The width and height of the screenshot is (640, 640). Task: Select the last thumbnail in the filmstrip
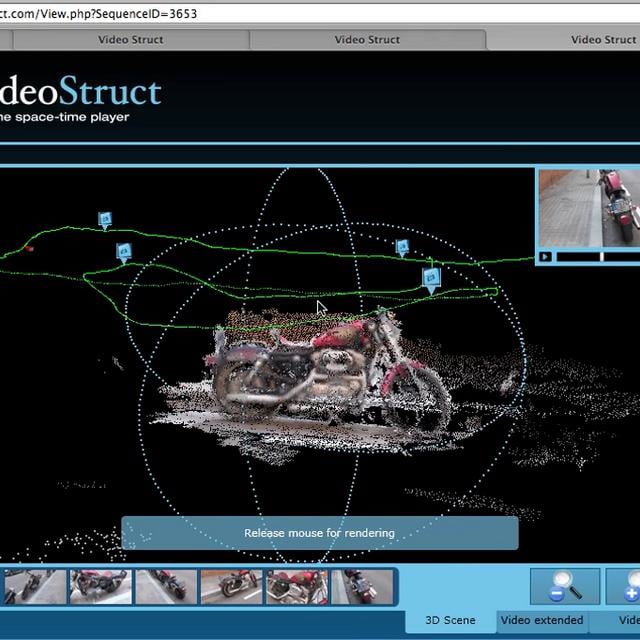pos(362,586)
